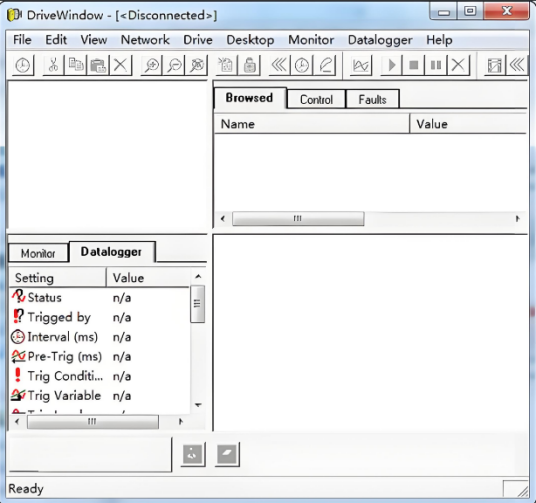Image resolution: width=536 pixels, height=503 pixels.
Task: Click the document icon left of padlock
Action: coord(226,65)
